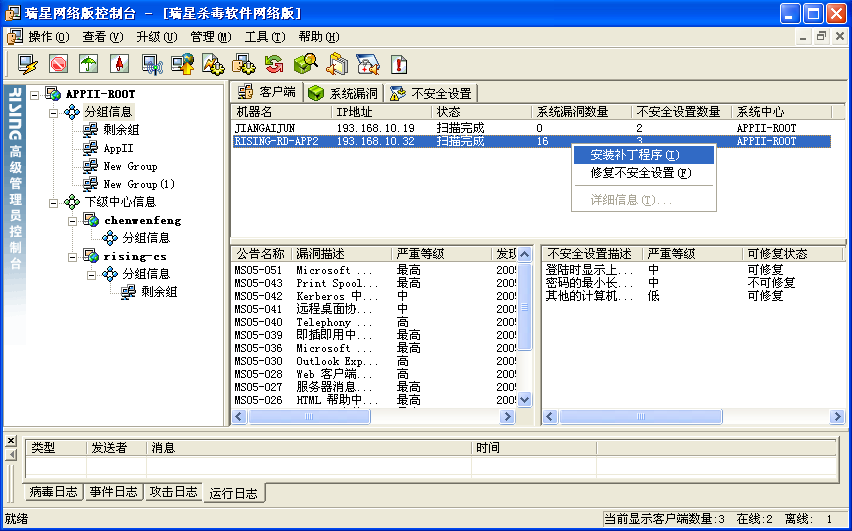Sort by 可修复状态 column header
The image size is (852, 531).
(x=792, y=254)
